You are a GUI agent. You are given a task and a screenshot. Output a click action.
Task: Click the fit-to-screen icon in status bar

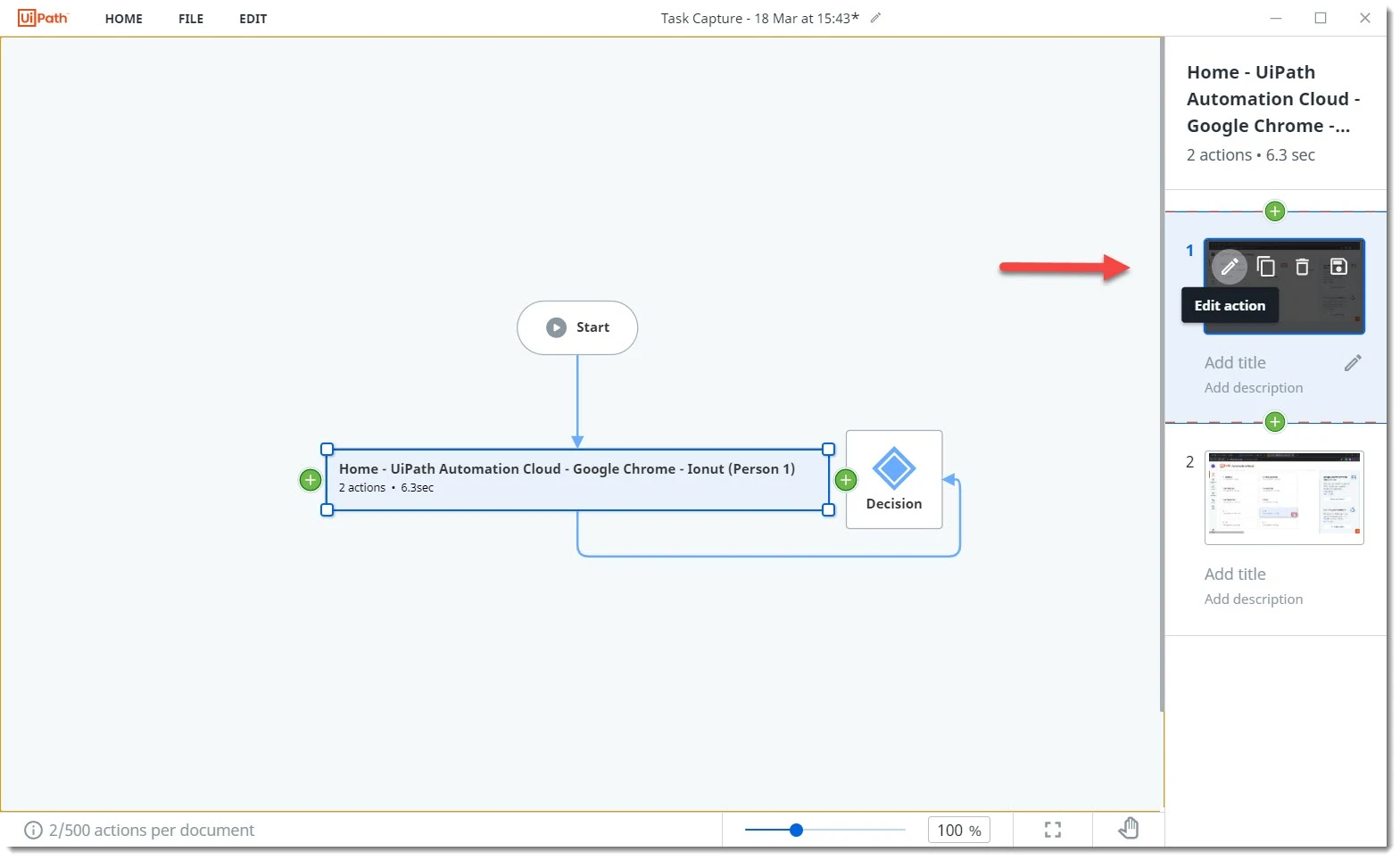1053,831
